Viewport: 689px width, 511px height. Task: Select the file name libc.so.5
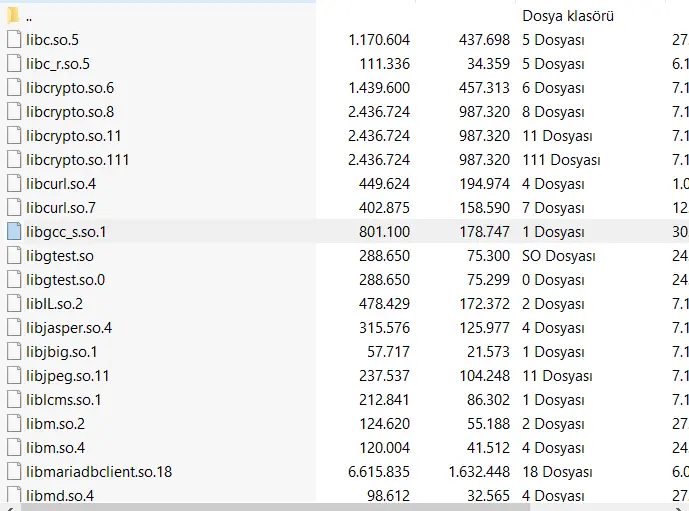coord(52,40)
